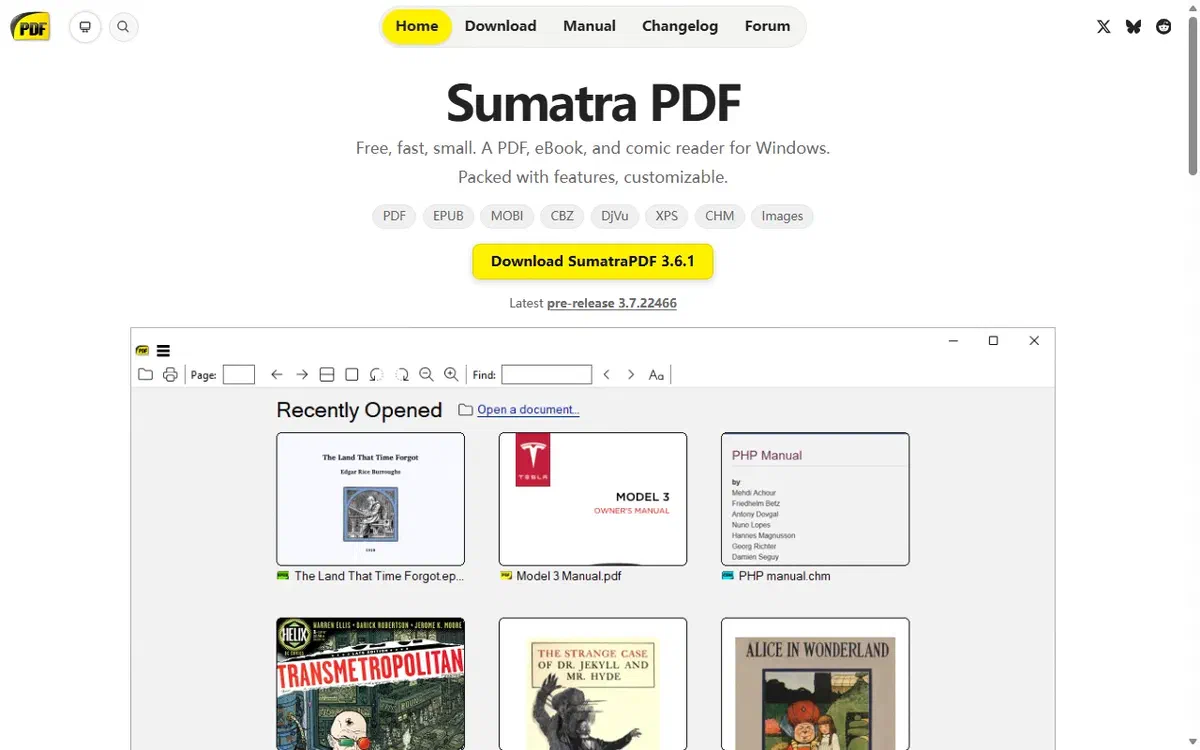Open the Dr. Jekyll and Mr. Hyde thumbnail

coord(593,683)
